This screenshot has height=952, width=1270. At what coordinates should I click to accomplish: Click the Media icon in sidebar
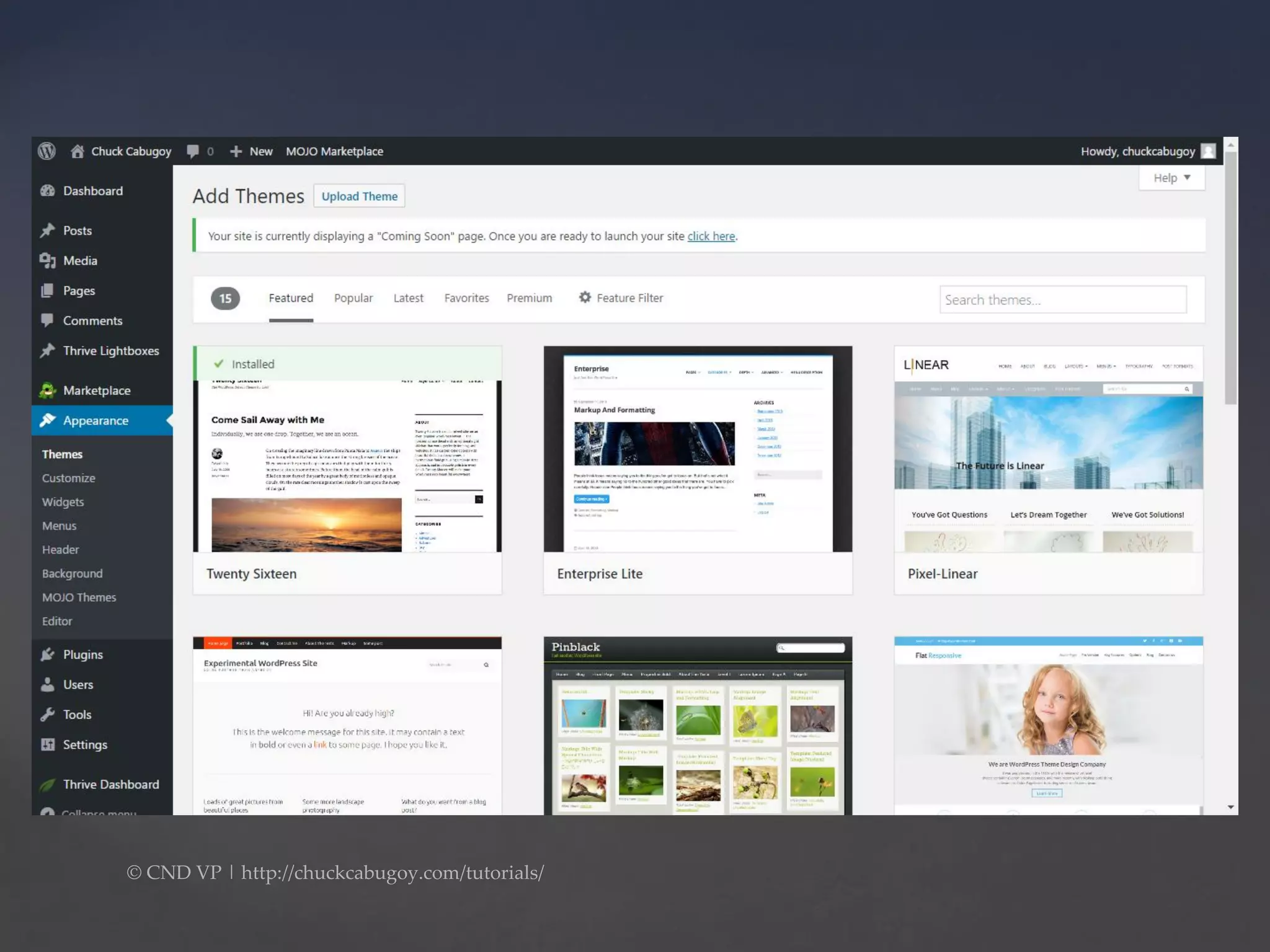click(x=48, y=261)
